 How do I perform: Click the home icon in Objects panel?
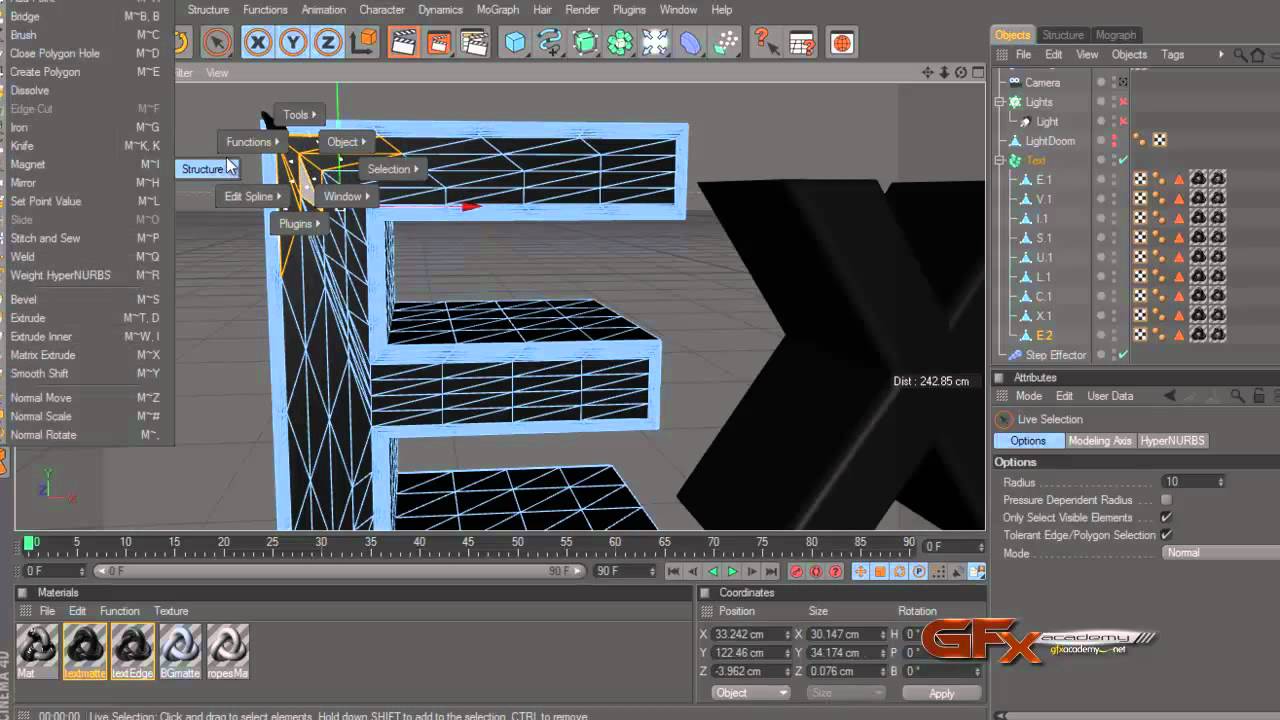click(x=1256, y=55)
